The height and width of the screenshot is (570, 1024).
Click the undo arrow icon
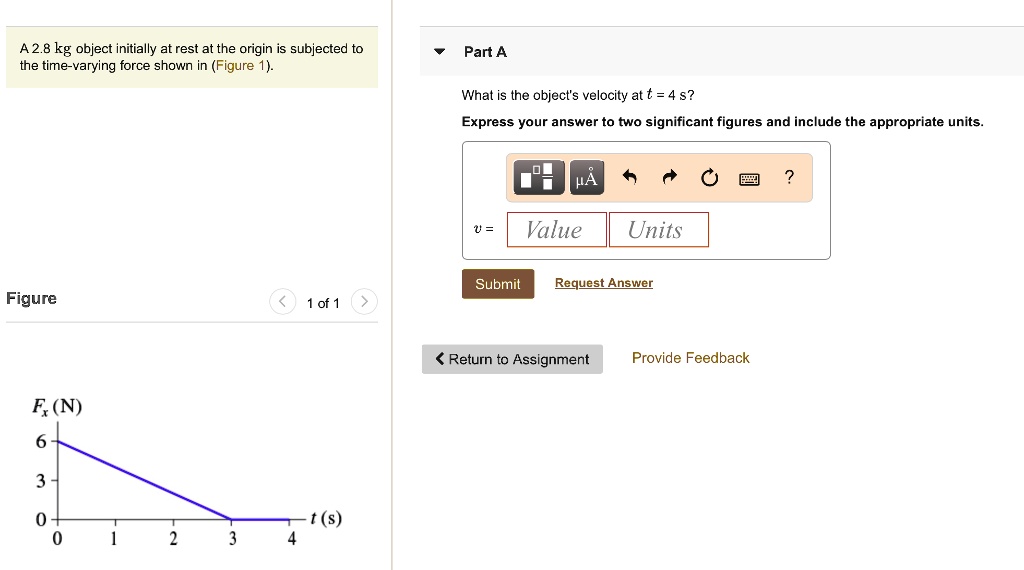tap(629, 178)
